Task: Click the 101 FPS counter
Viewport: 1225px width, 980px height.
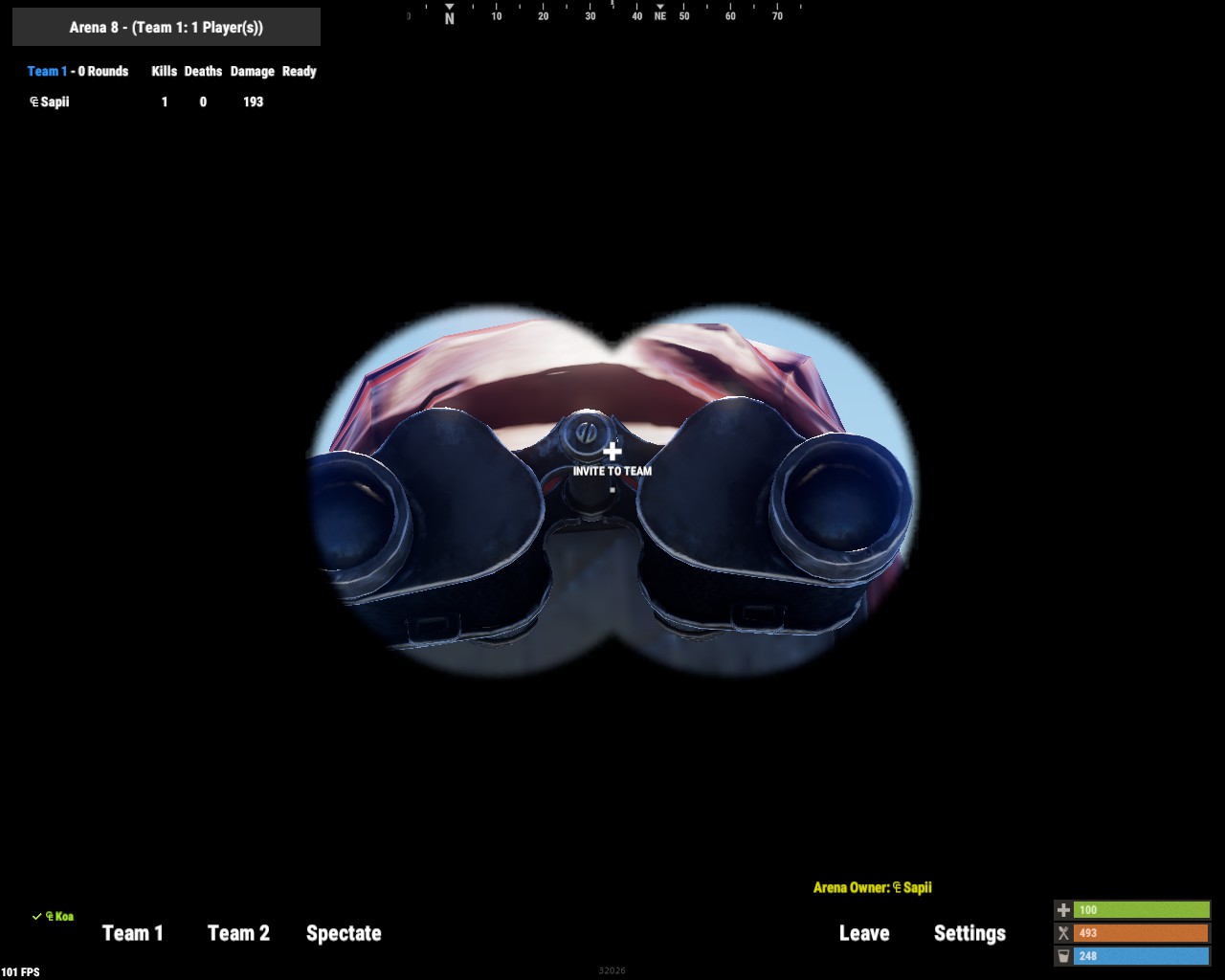Action: point(21,972)
